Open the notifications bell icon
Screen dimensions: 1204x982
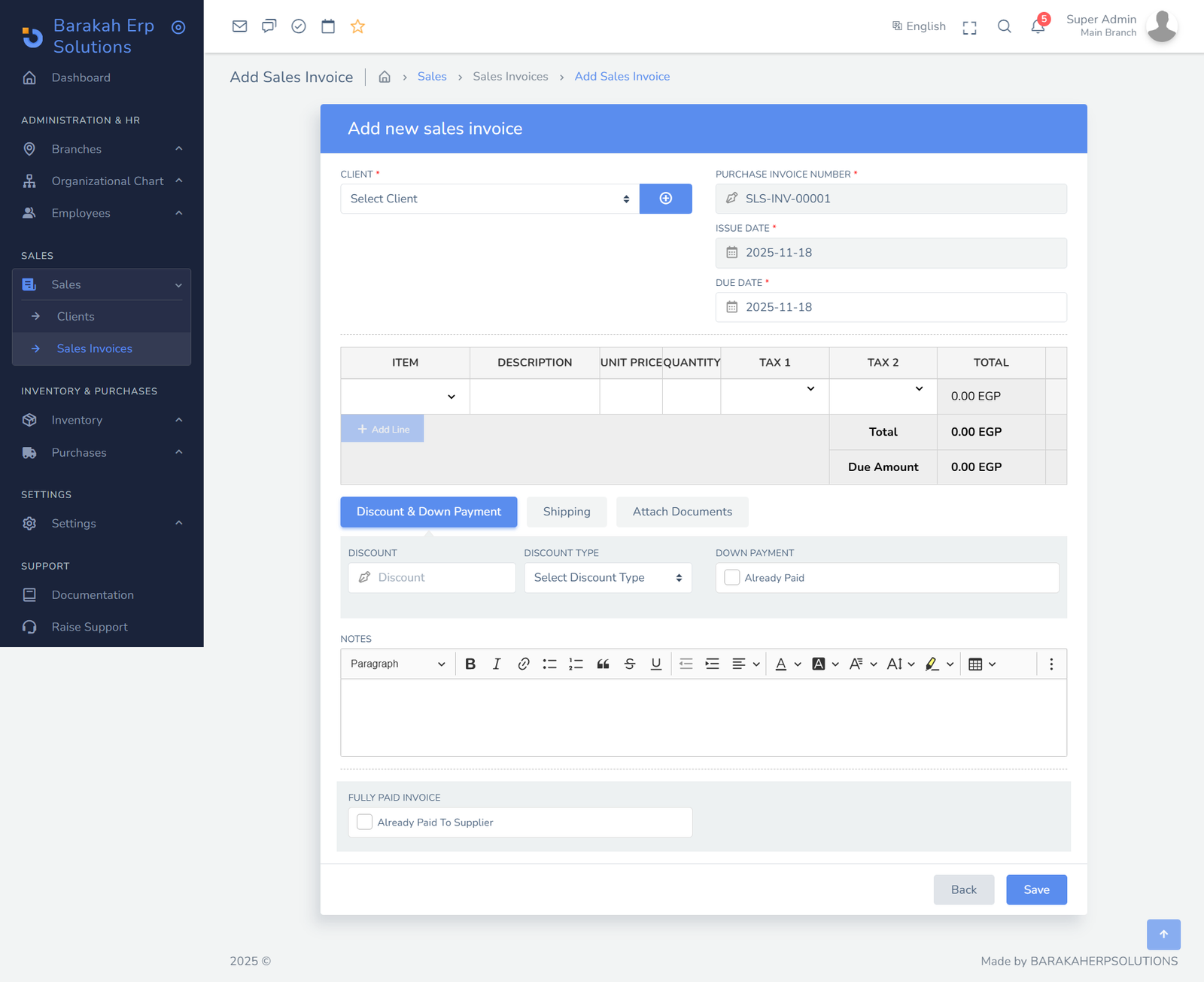1038,26
